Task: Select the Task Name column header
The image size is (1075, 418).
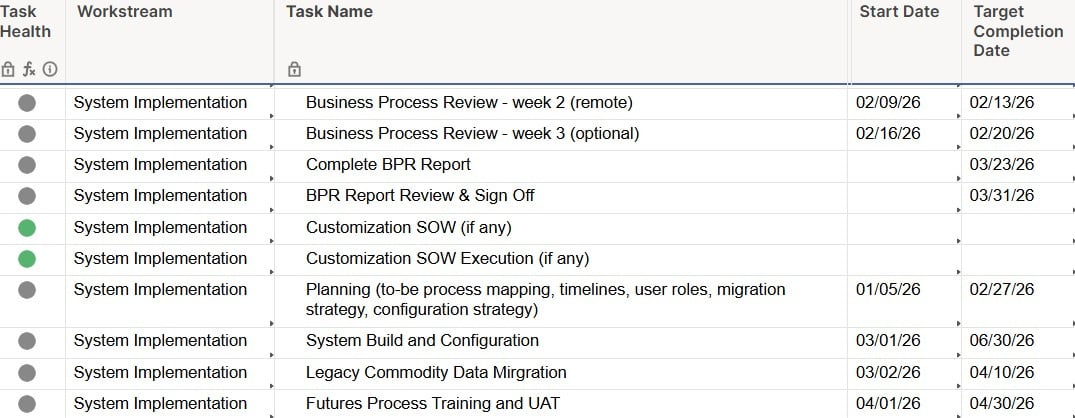Action: pyautogui.click(x=329, y=12)
